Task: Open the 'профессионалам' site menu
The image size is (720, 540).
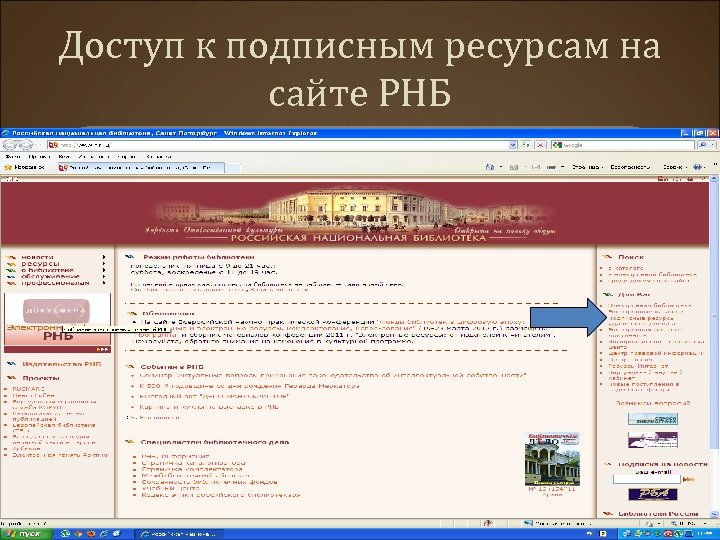Action: (x=55, y=283)
